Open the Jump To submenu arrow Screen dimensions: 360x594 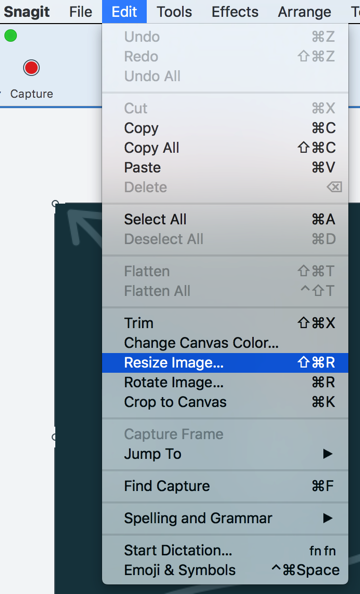pyautogui.click(x=327, y=454)
